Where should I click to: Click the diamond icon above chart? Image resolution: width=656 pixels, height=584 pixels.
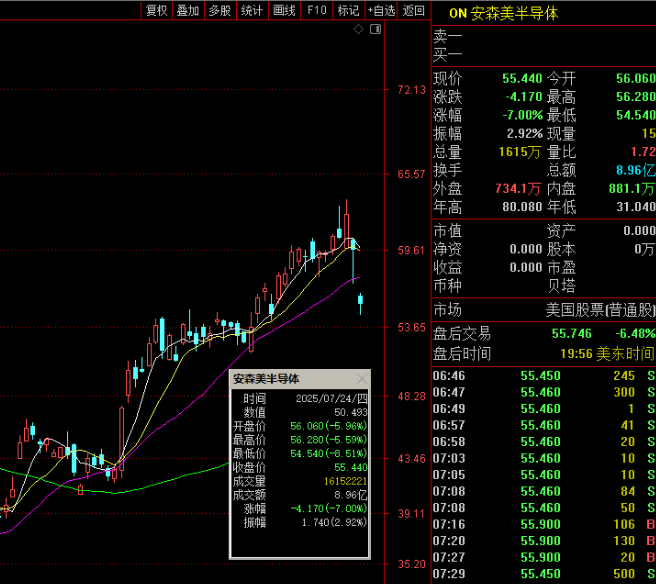[359, 29]
